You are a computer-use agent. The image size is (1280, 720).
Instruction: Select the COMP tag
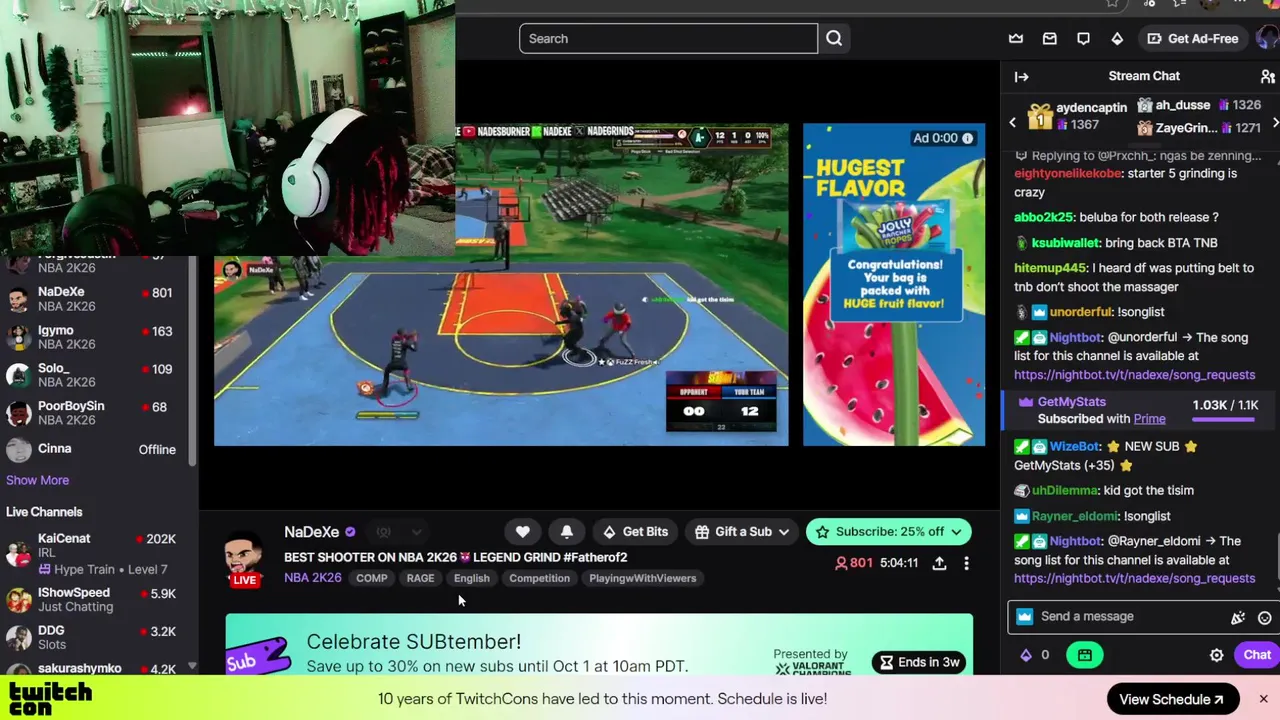[371, 578]
